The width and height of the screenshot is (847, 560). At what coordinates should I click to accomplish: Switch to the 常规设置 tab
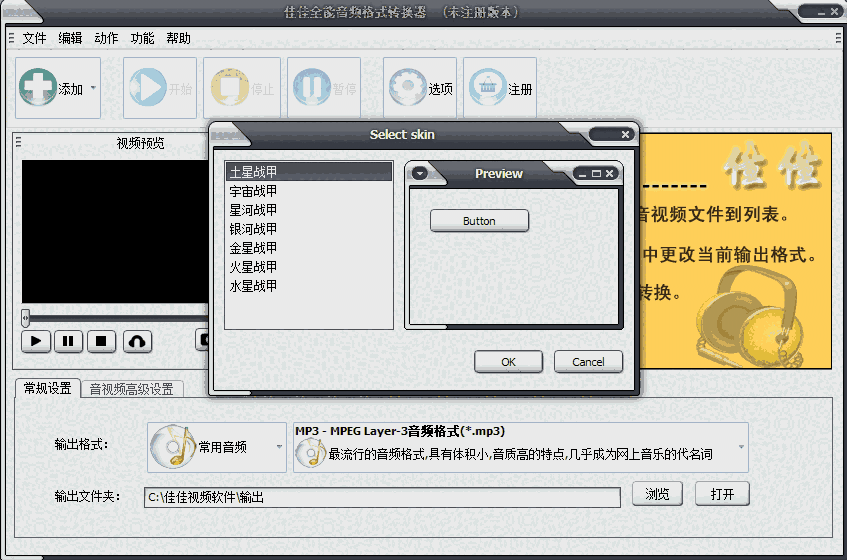coord(48,388)
